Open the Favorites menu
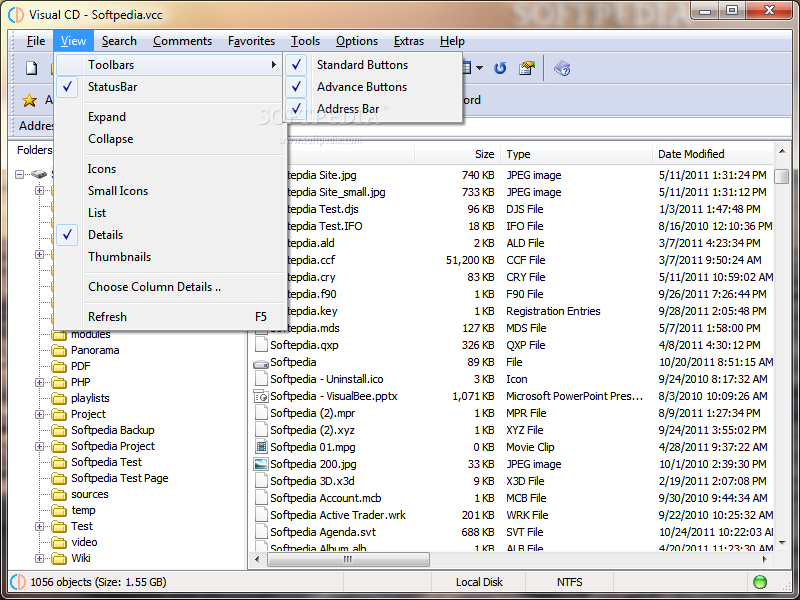This screenshot has width=800, height=600. coord(251,41)
